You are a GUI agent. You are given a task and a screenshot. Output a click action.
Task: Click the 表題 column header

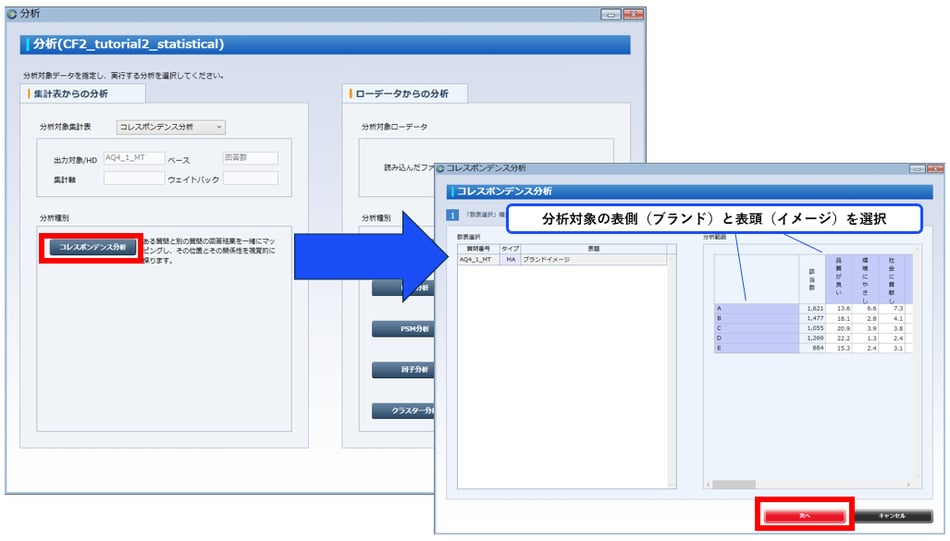(x=593, y=249)
